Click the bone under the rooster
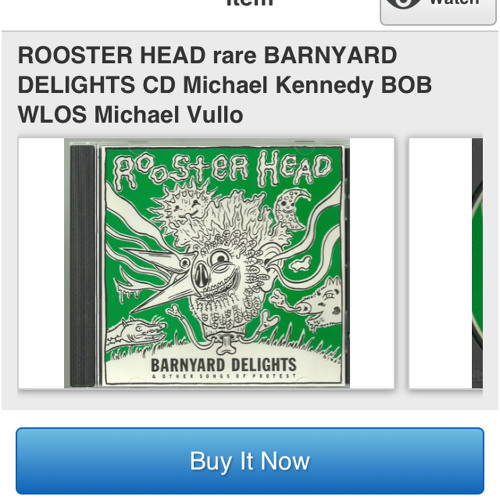 point(227,345)
